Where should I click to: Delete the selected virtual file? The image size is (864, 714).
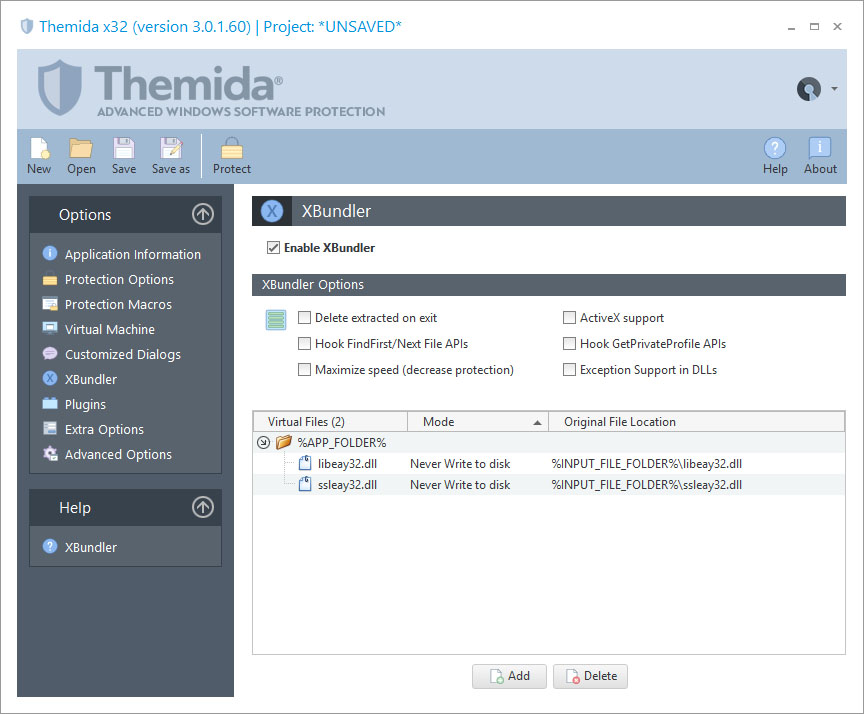click(x=590, y=676)
